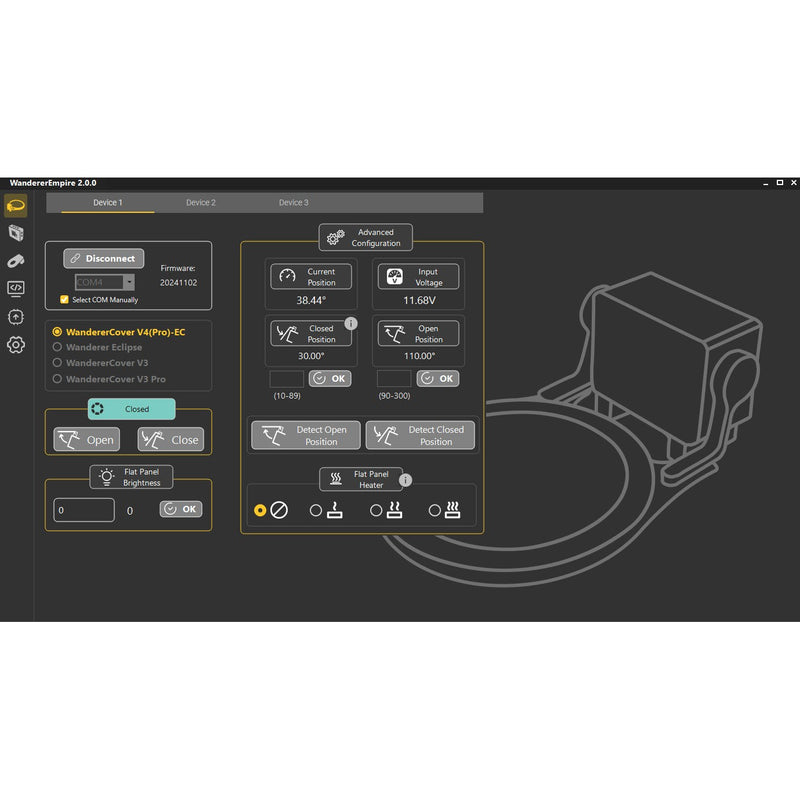Close the WandererEmpire window
Screen dimensions: 800x800
pyautogui.click(x=794, y=183)
